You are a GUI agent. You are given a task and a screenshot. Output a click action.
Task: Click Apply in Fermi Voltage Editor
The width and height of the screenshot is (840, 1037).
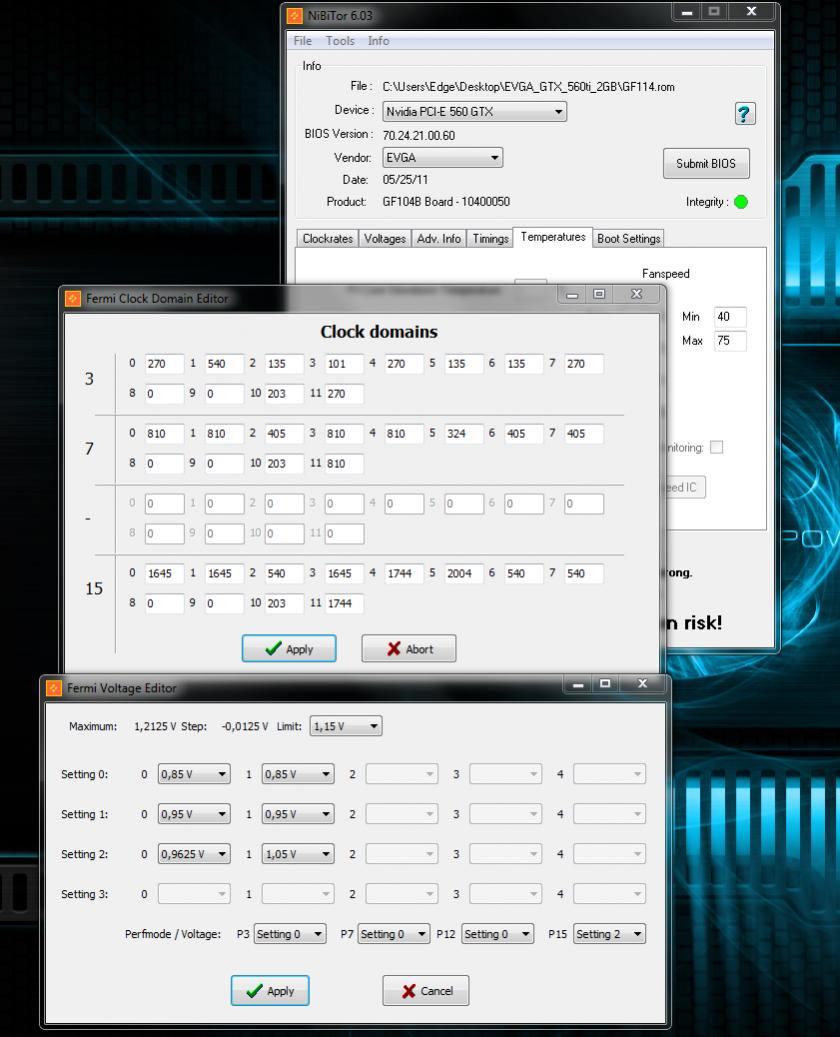(x=270, y=991)
